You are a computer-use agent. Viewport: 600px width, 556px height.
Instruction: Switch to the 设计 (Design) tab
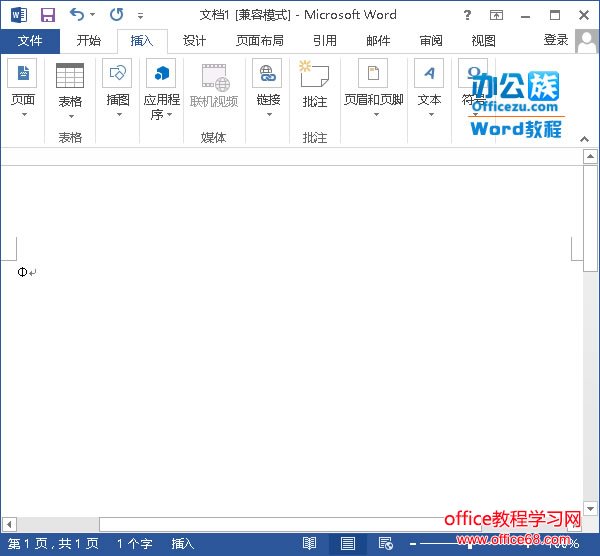click(x=194, y=41)
